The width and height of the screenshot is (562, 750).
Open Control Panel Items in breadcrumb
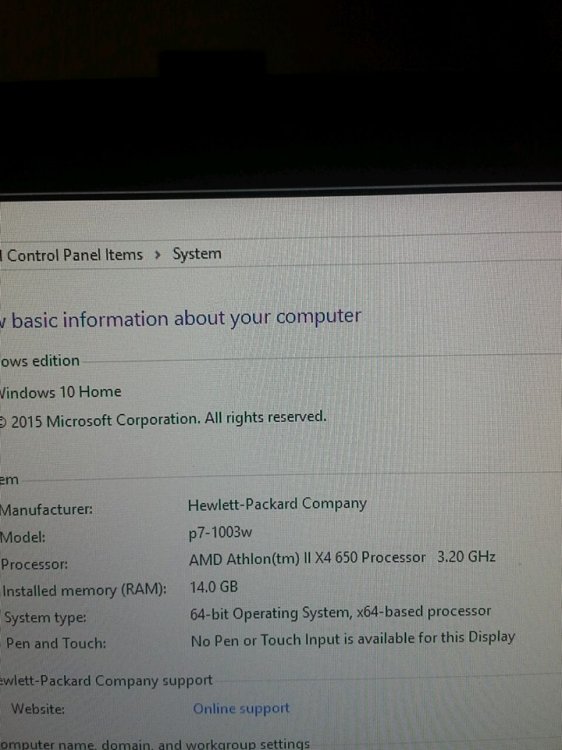coord(75,255)
